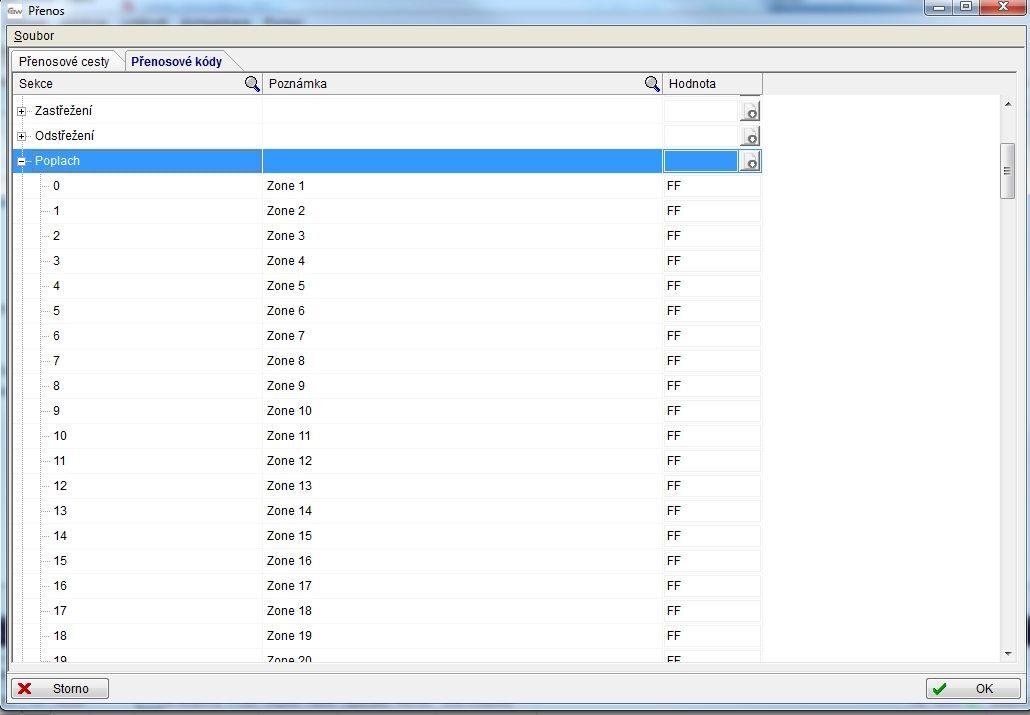Click the value button in Poplach row

(x=750, y=161)
